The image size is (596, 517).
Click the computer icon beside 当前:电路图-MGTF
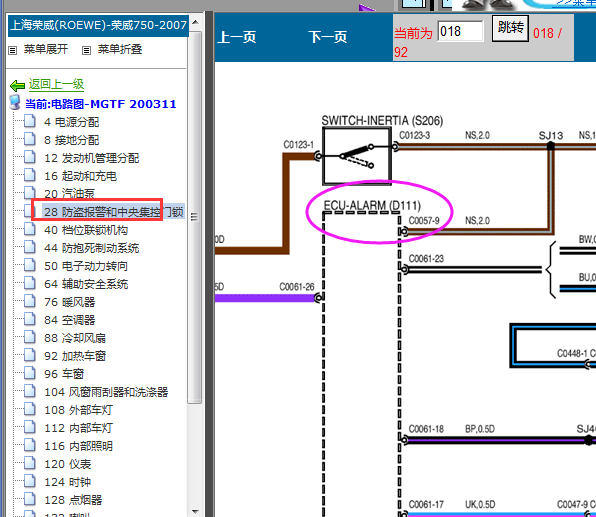click(x=15, y=103)
